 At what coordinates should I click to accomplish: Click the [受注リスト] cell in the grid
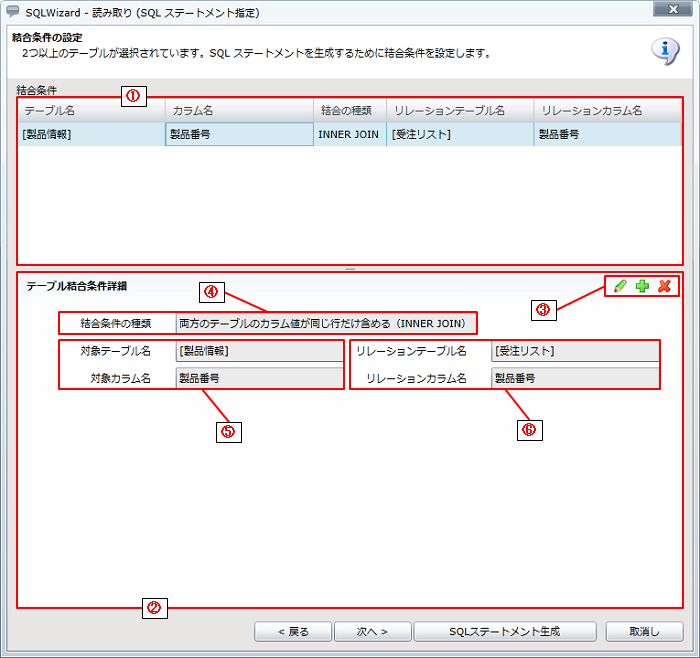coord(459,134)
